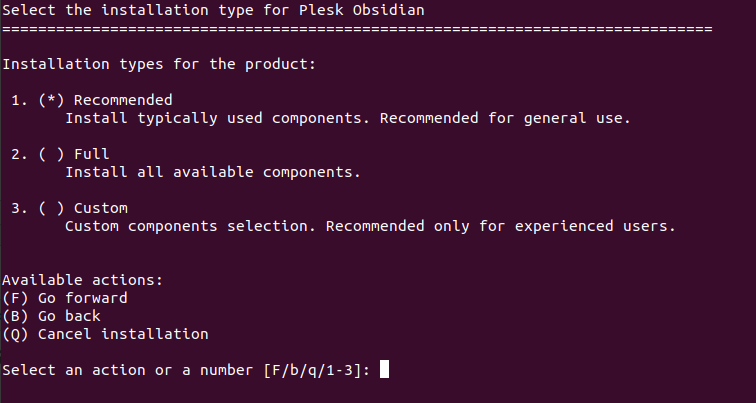The width and height of the screenshot is (756, 403).
Task: Click the terminal cursor block after the prompt
Action: [384, 370]
